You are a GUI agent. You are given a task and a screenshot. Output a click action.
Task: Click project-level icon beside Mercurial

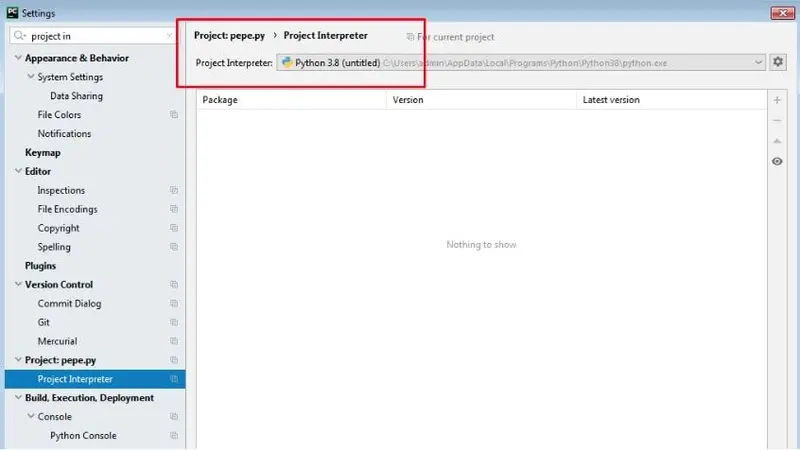(x=174, y=341)
